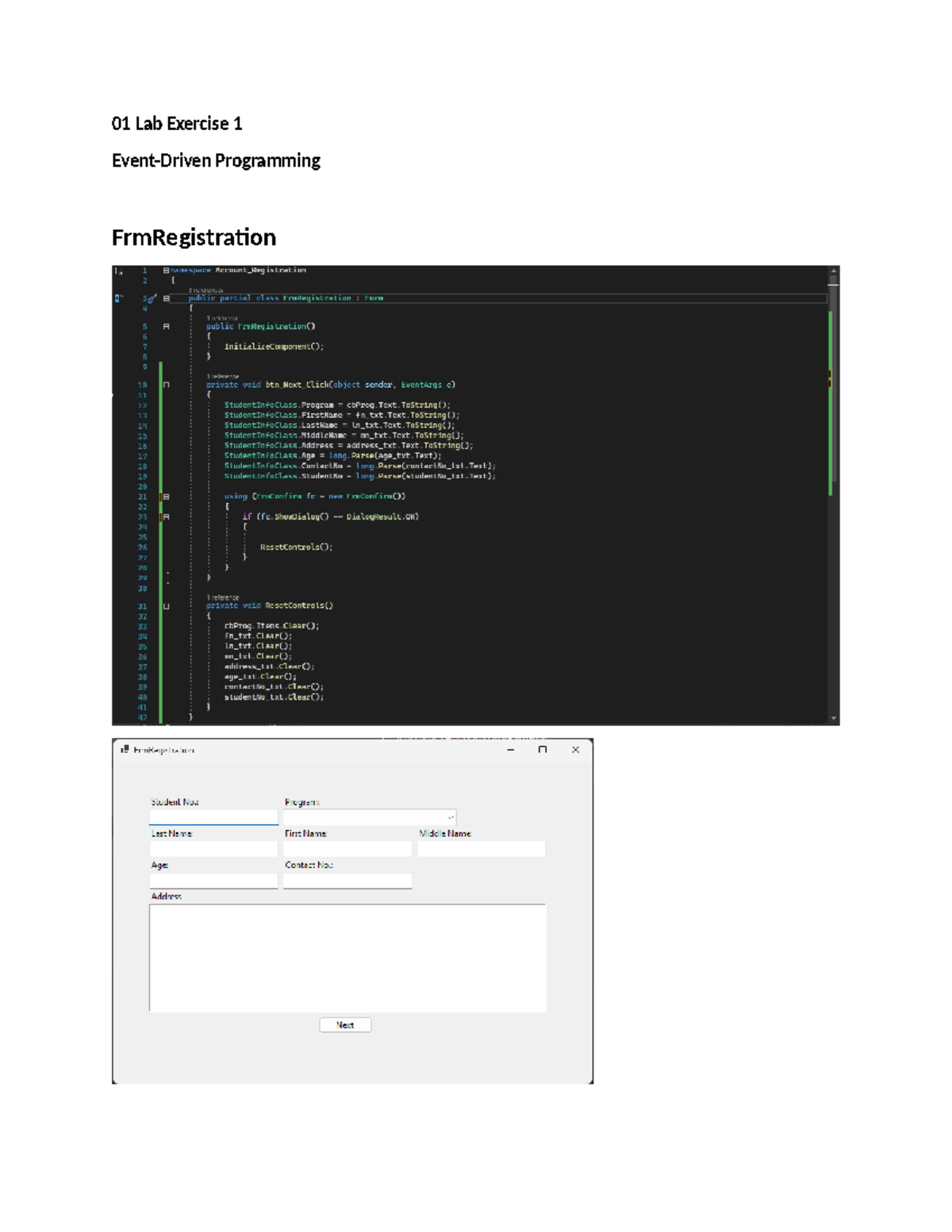Click the lightbulb quick-actions icon near line 3
This screenshot has height=1232, width=952.
[x=151, y=299]
